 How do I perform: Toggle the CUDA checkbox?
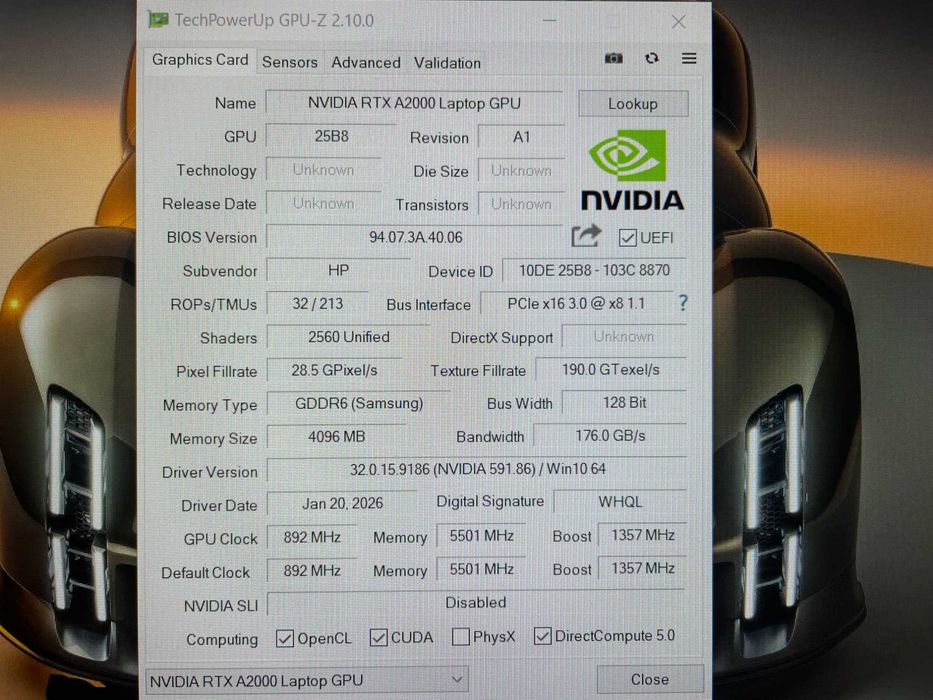point(378,638)
